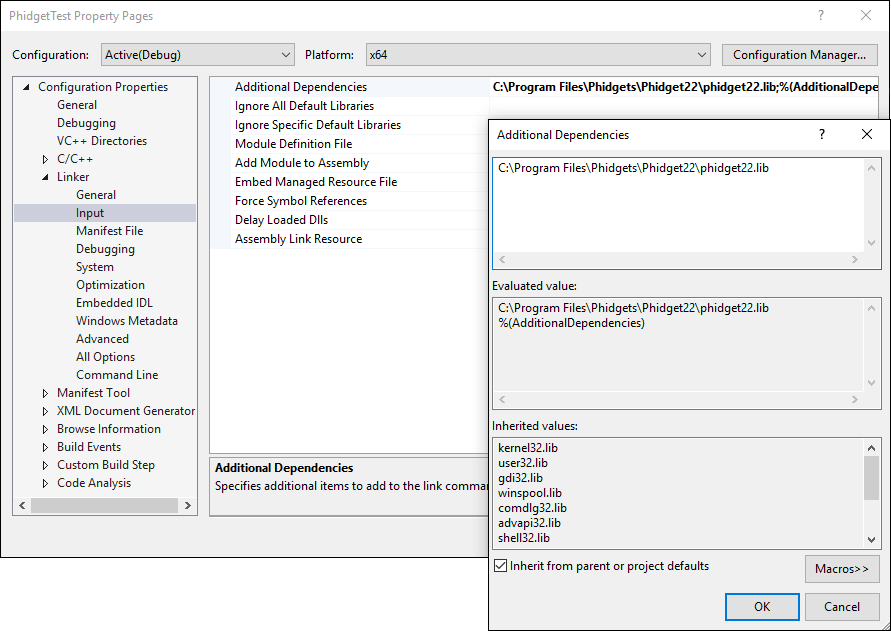This screenshot has width=891, height=631.
Task: Toggle Inherit from parent or project defaults
Action: point(501,566)
